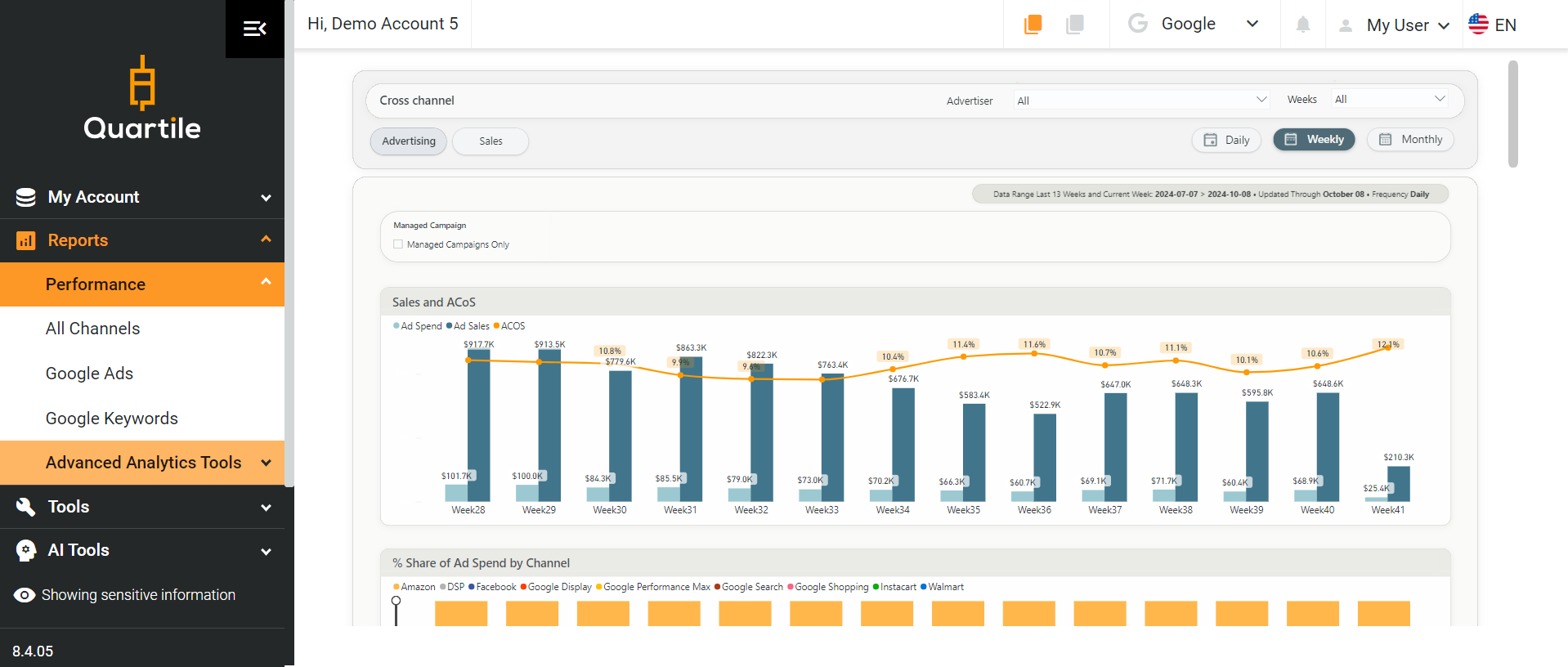Click the Week34 axis label

[x=893, y=509]
